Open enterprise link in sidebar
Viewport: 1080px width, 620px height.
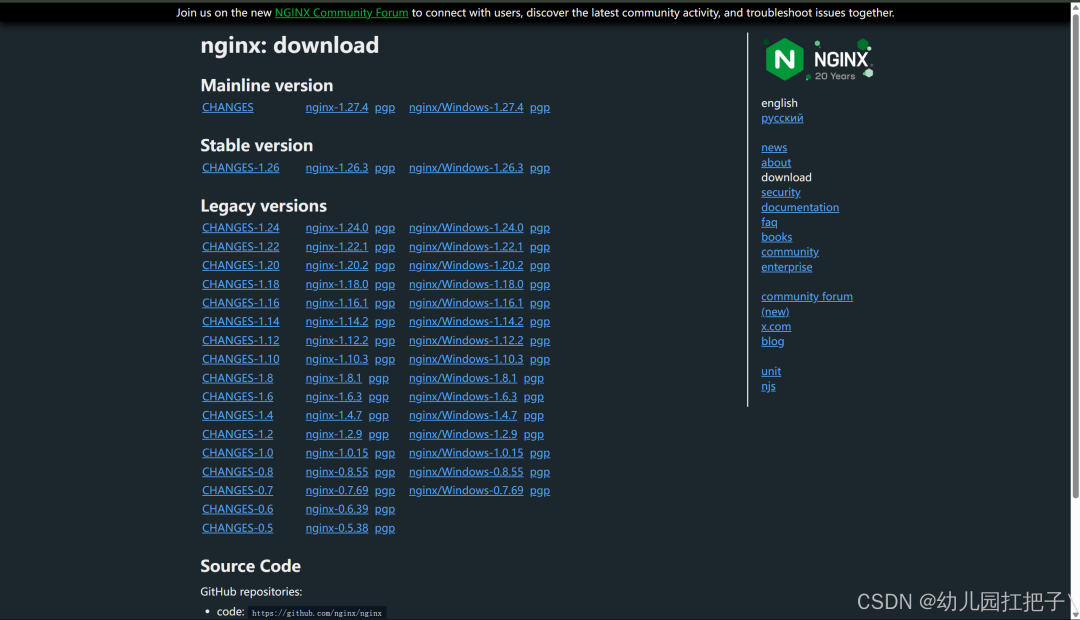pyautogui.click(x=787, y=267)
